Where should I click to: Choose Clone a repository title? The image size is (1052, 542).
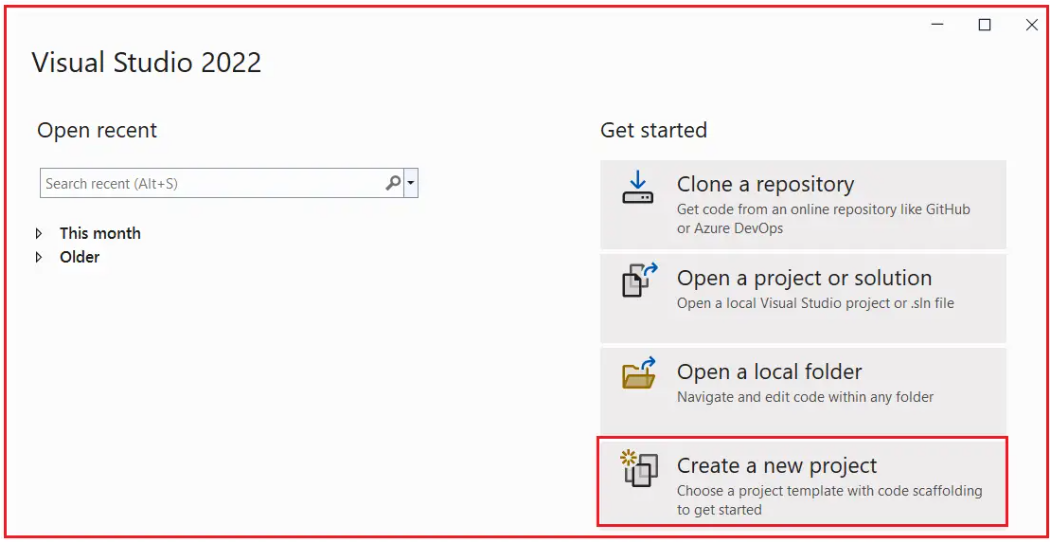[766, 184]
